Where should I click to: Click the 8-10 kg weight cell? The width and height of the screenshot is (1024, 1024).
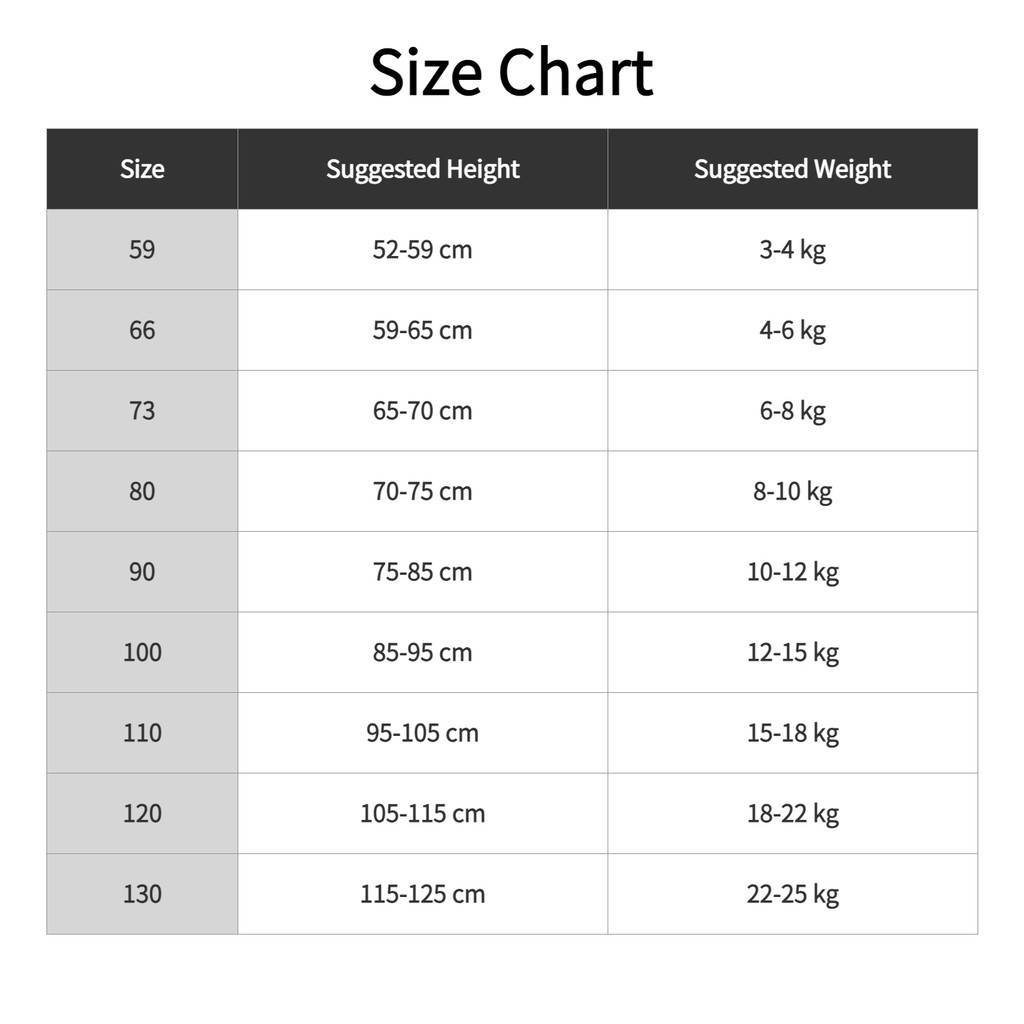[792, 491]
